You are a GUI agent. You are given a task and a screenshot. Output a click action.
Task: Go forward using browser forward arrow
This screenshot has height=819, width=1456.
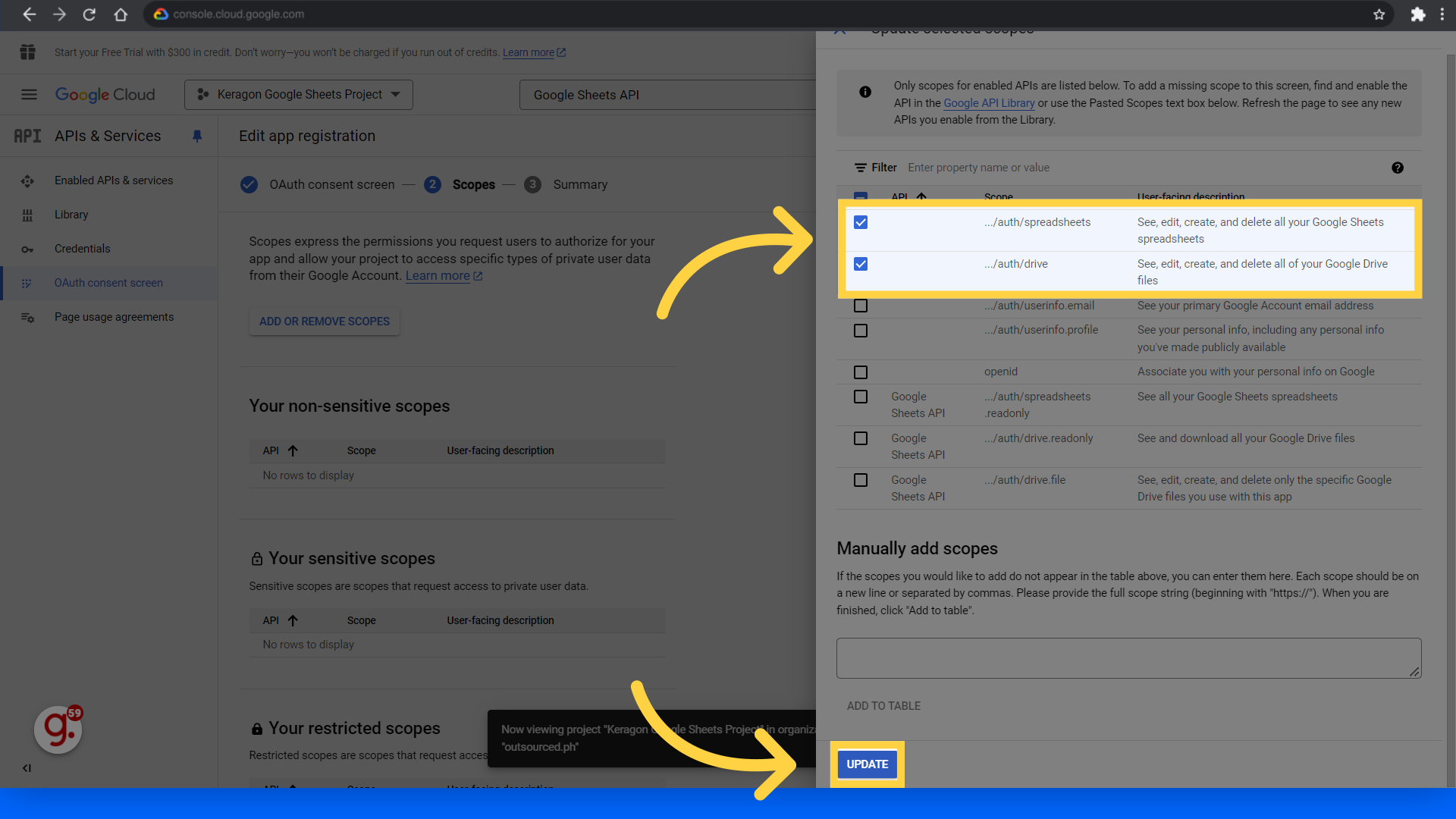tap(59, 14)
